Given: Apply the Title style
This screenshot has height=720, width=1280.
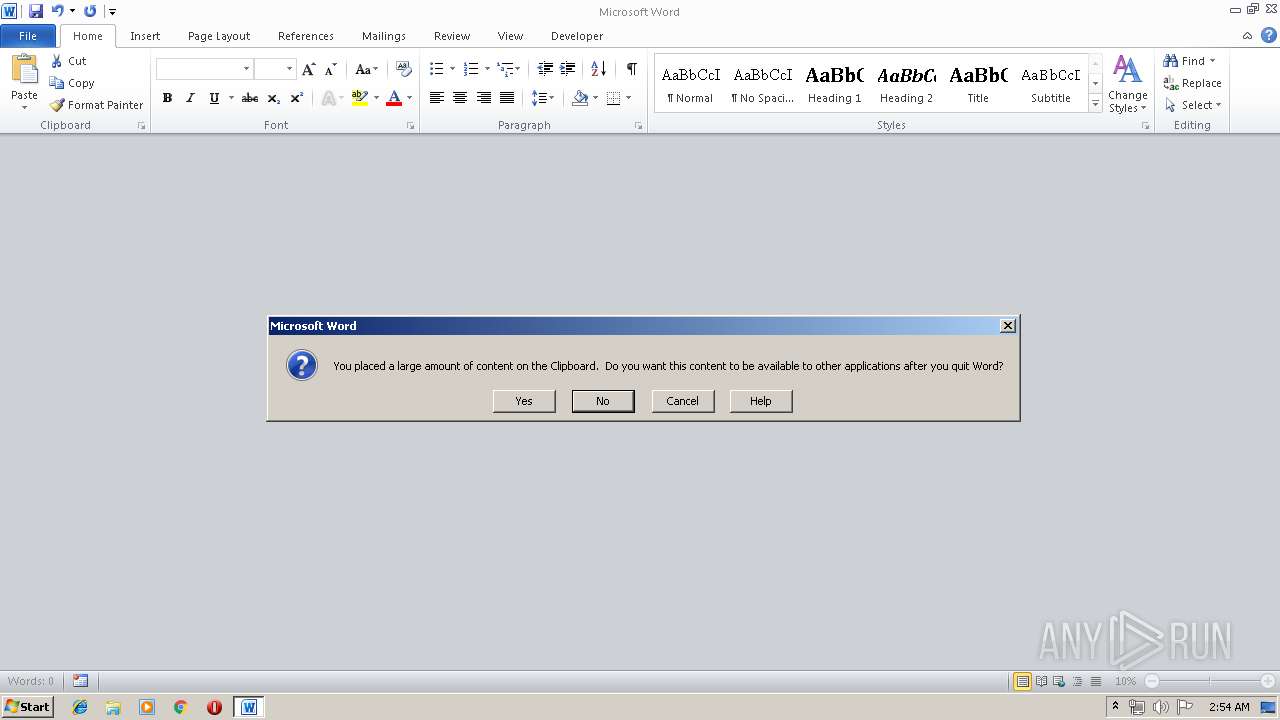Looking at the screenshot, I should 978,84.
